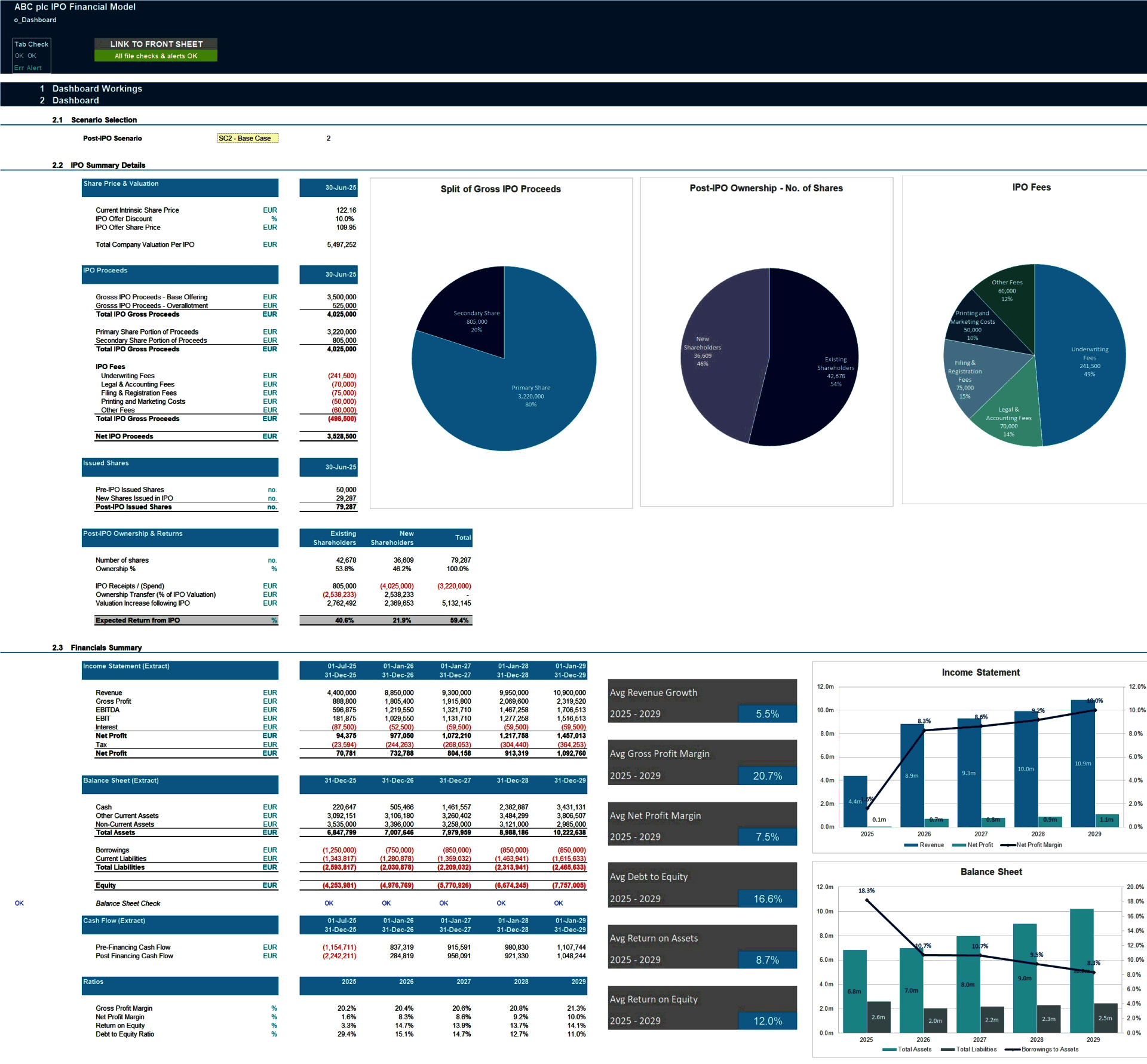Click the 2.3 Financials Summary heading
Viewport: 1147px width, 1064px height.
coord(97,648)
